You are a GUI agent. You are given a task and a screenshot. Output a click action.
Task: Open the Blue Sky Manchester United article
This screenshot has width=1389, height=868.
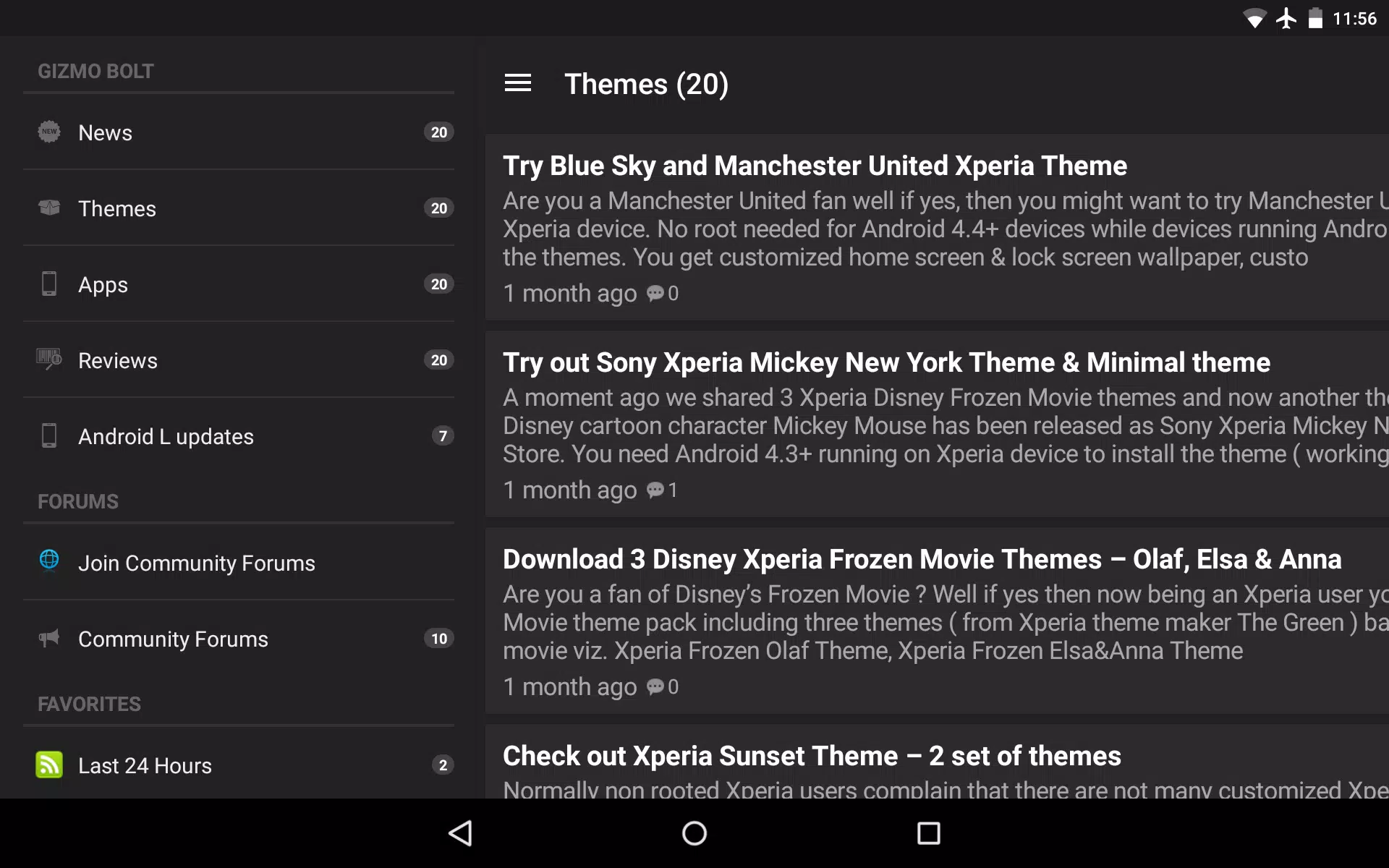coord(815,166)
